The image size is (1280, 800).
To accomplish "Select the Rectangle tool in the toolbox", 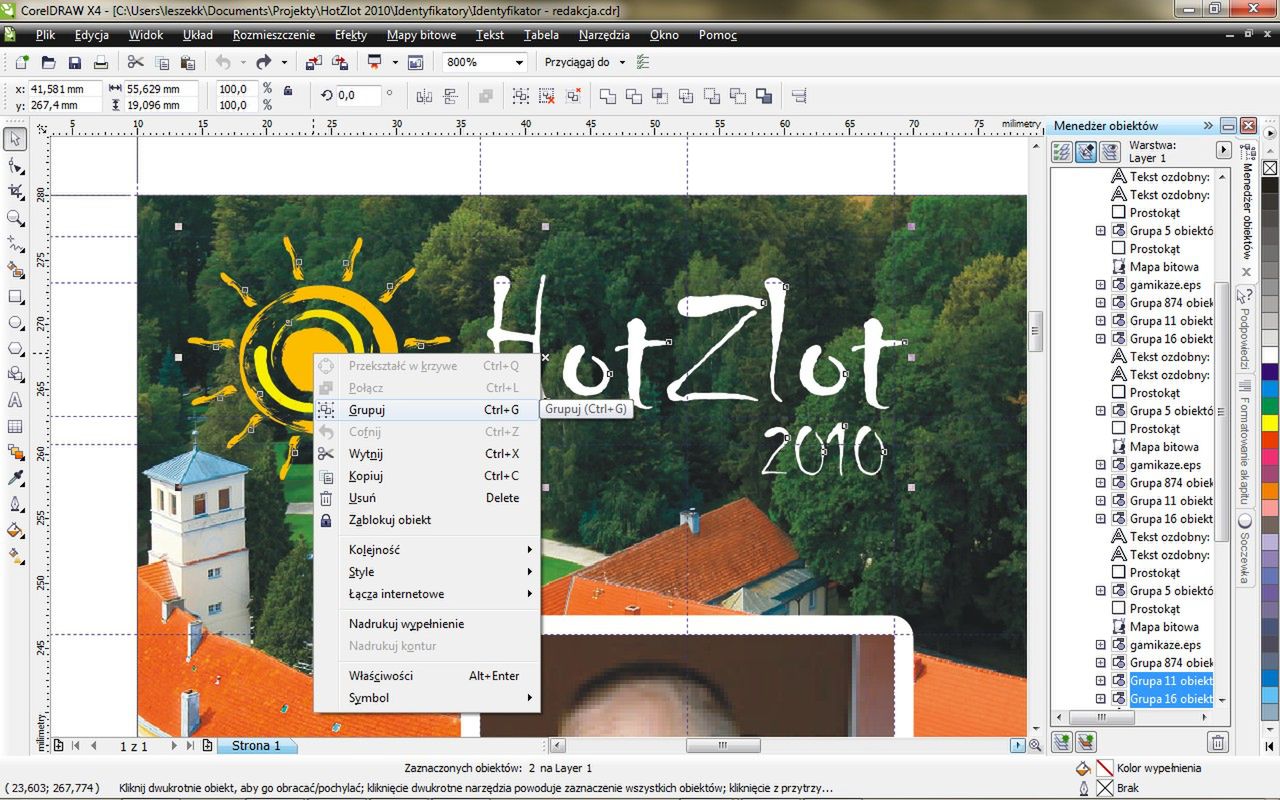I will [15, 297].
